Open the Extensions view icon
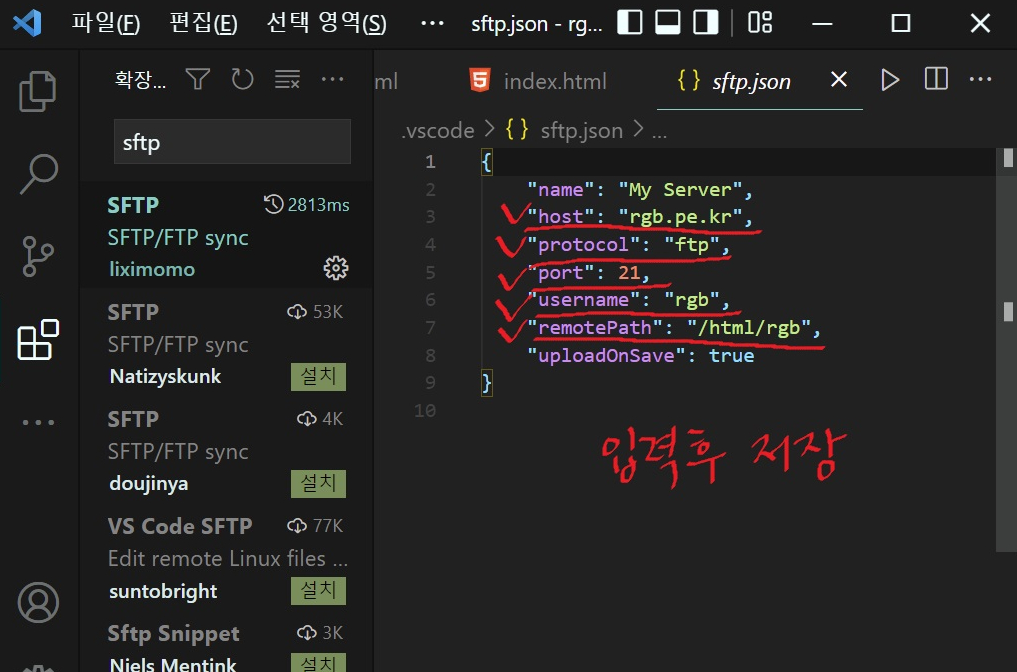This screenshot has width=1017, height=672. click(x=38, y=341)
